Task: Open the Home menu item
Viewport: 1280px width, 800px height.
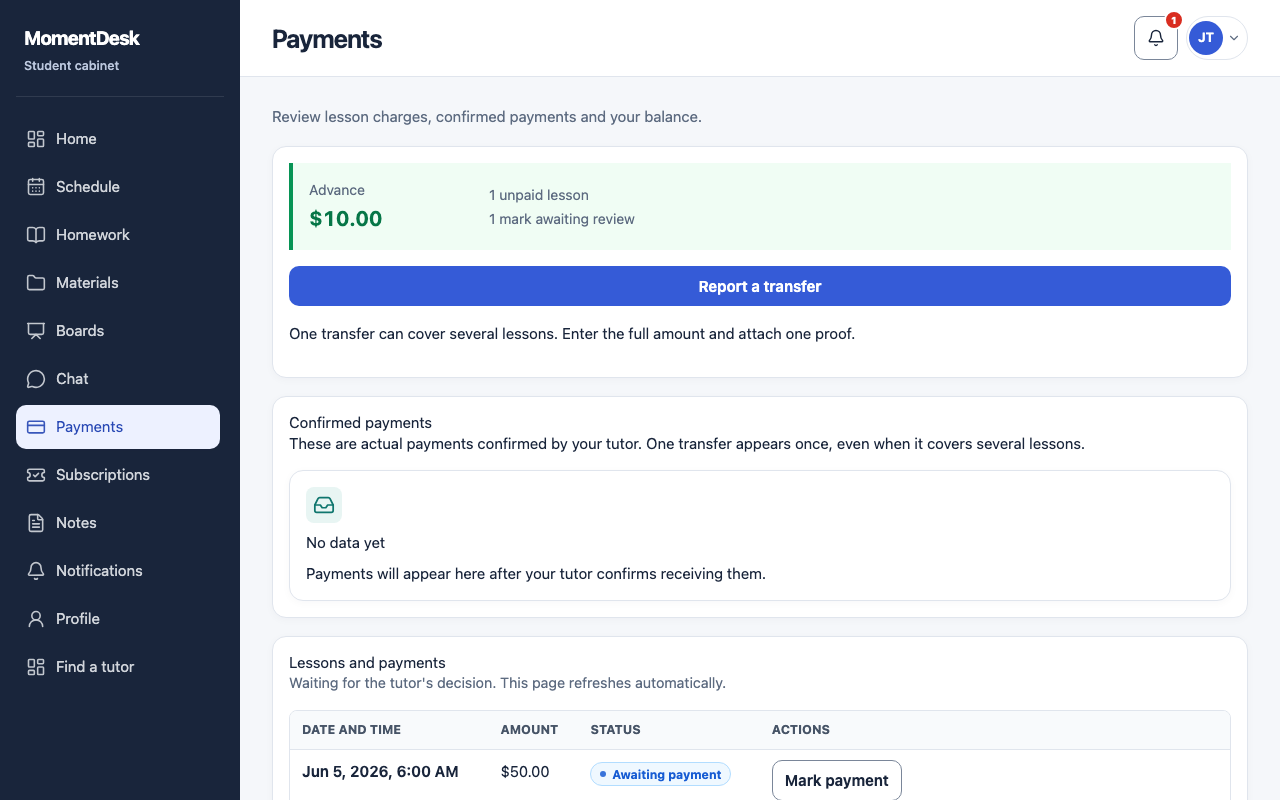Action: point(118,139)
